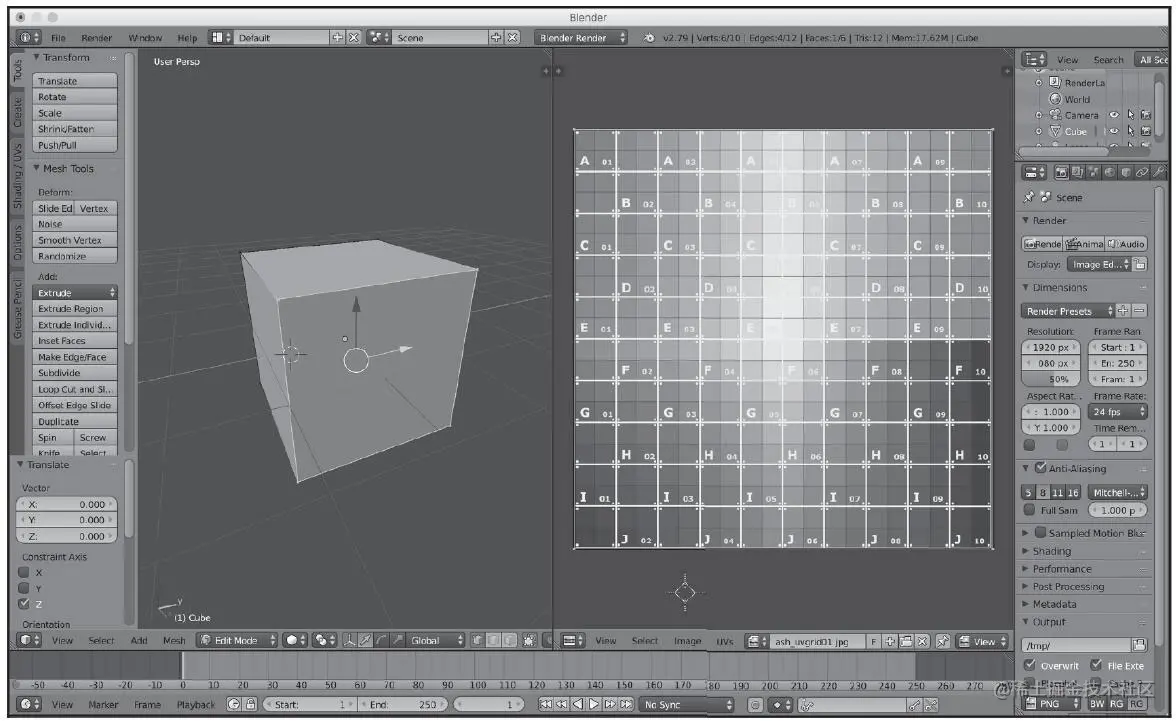Click the Extrude Region button
Image resolution: width=1176 pixels, height=721 pixels.
[x=74, y=308]
